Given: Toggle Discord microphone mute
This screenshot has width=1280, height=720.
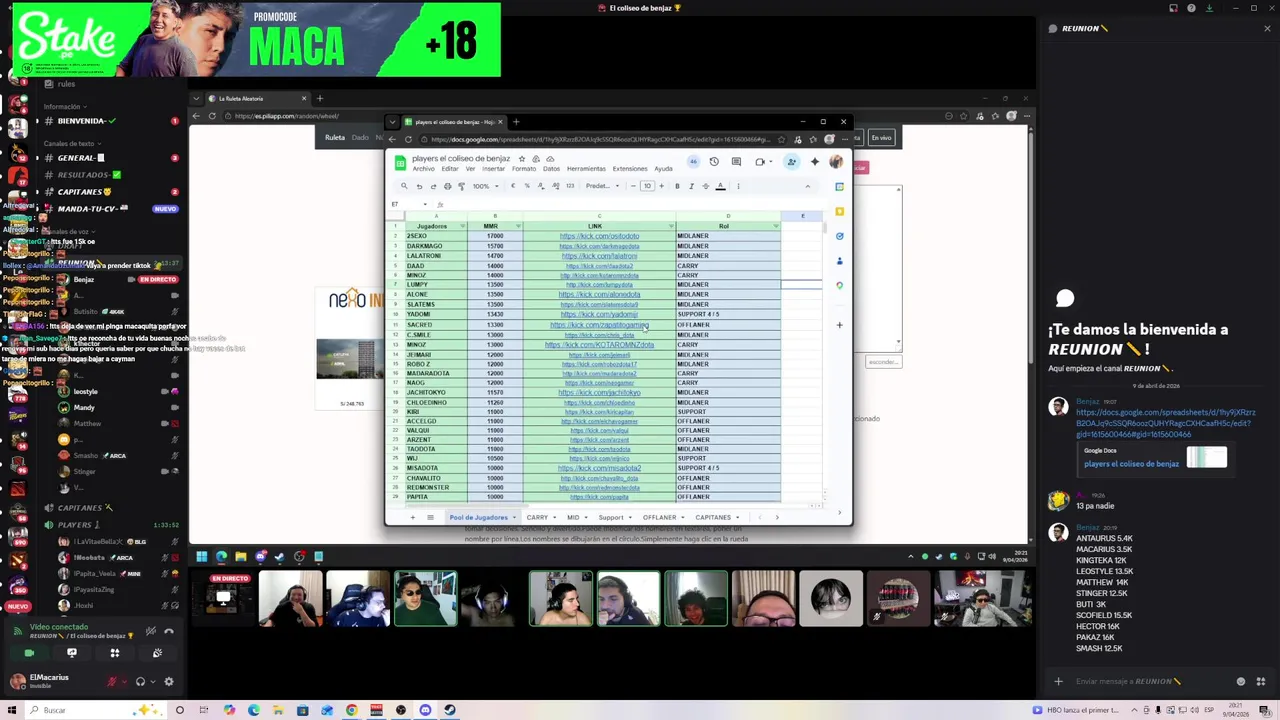Looking at the screenshot, I should [x=114, y=682].
